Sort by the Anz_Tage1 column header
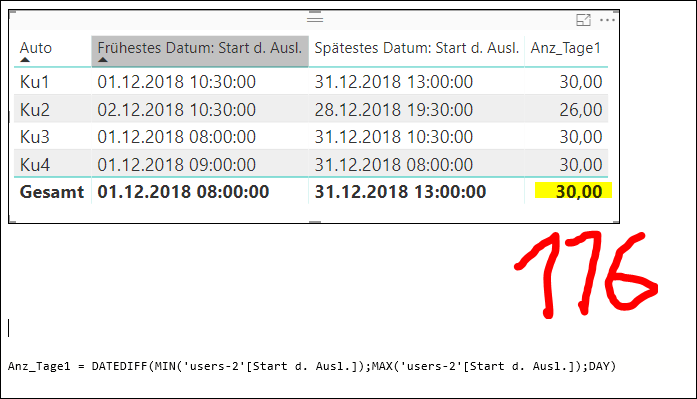 565,48
